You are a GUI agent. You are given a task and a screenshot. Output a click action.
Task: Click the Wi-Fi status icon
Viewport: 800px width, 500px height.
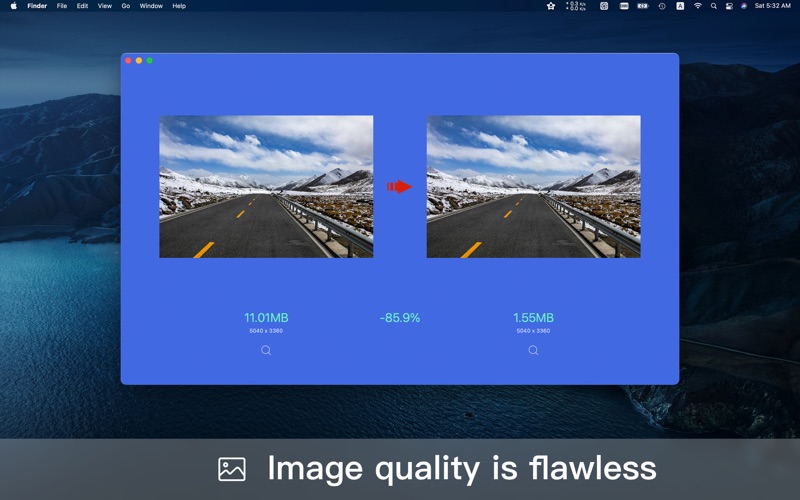coord(697,6)
